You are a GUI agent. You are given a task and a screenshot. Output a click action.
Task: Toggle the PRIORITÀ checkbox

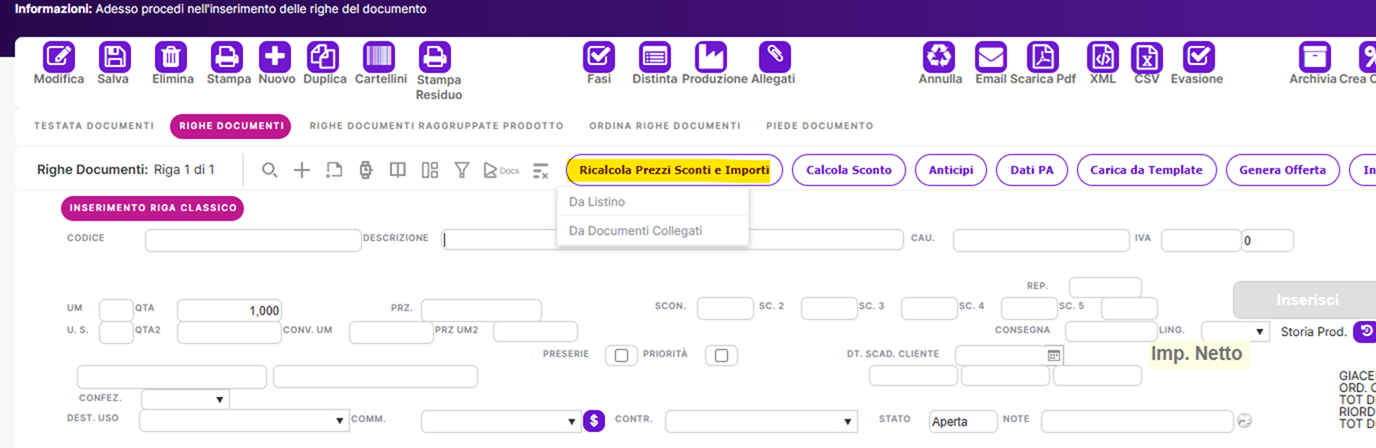pos(721,355)
